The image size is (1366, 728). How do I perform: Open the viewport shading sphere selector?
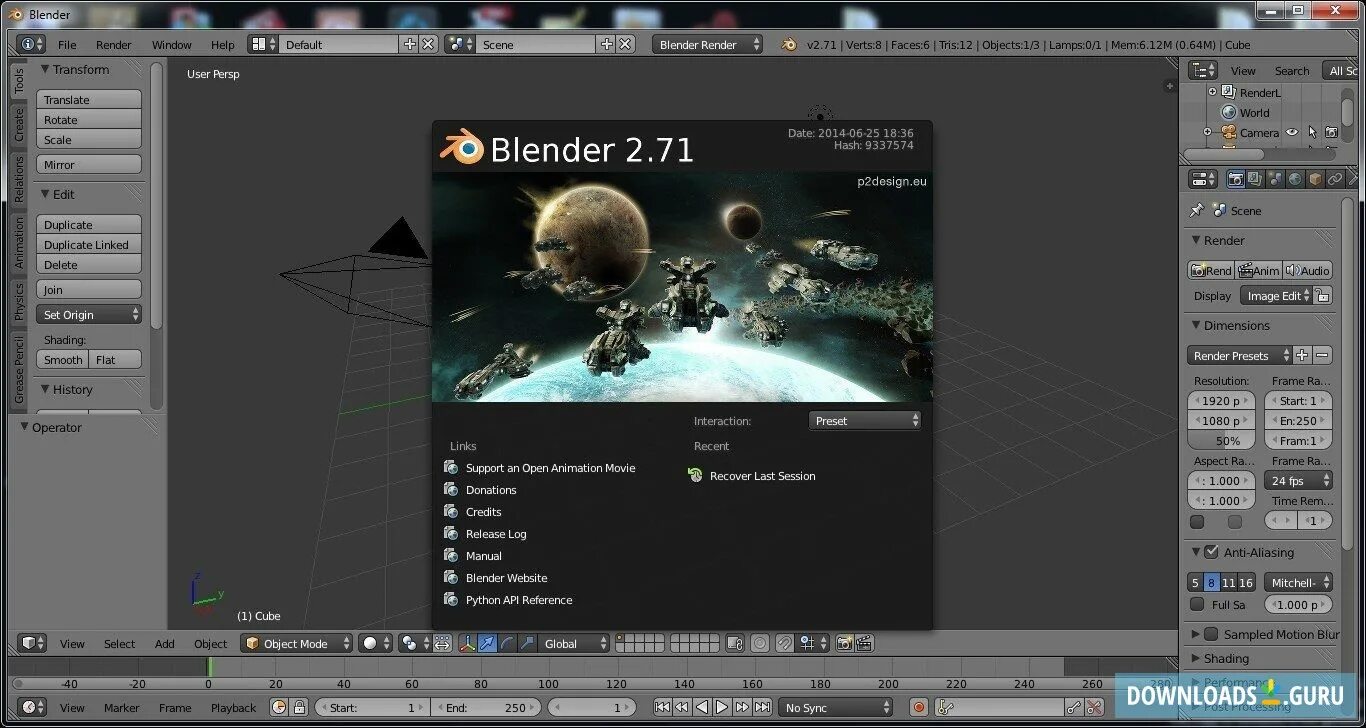tap(376, 643)
